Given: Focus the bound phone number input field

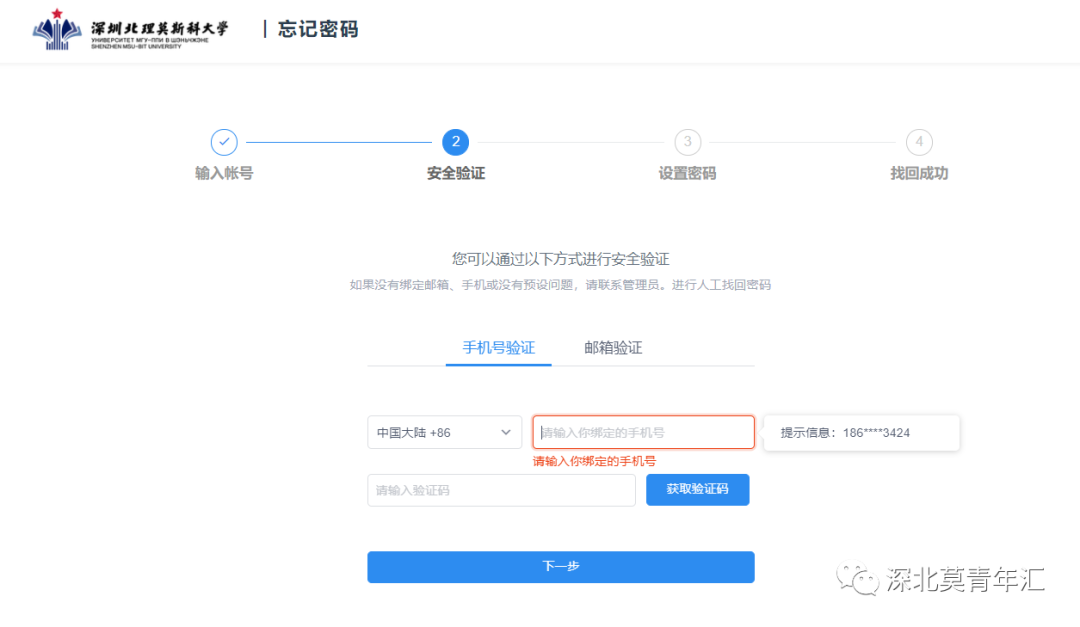Looking at the screenshot, I should point(643,433).
